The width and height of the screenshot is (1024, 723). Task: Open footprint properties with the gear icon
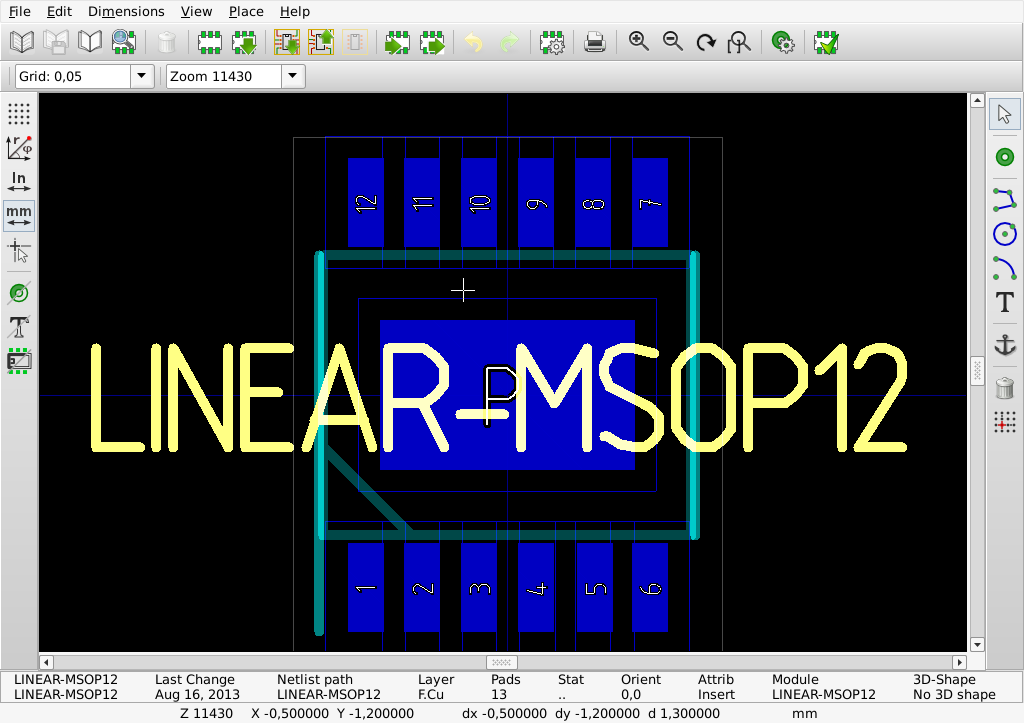(x=552, y=42)
